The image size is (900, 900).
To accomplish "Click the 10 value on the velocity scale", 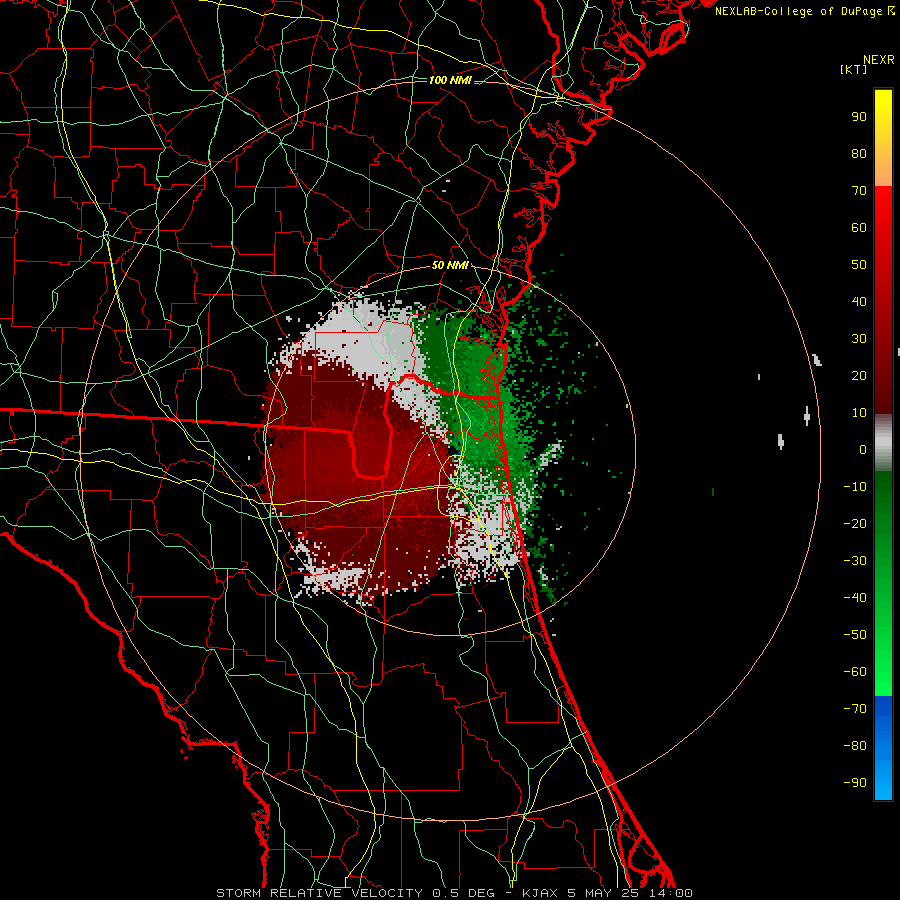I will pos(859,413).
